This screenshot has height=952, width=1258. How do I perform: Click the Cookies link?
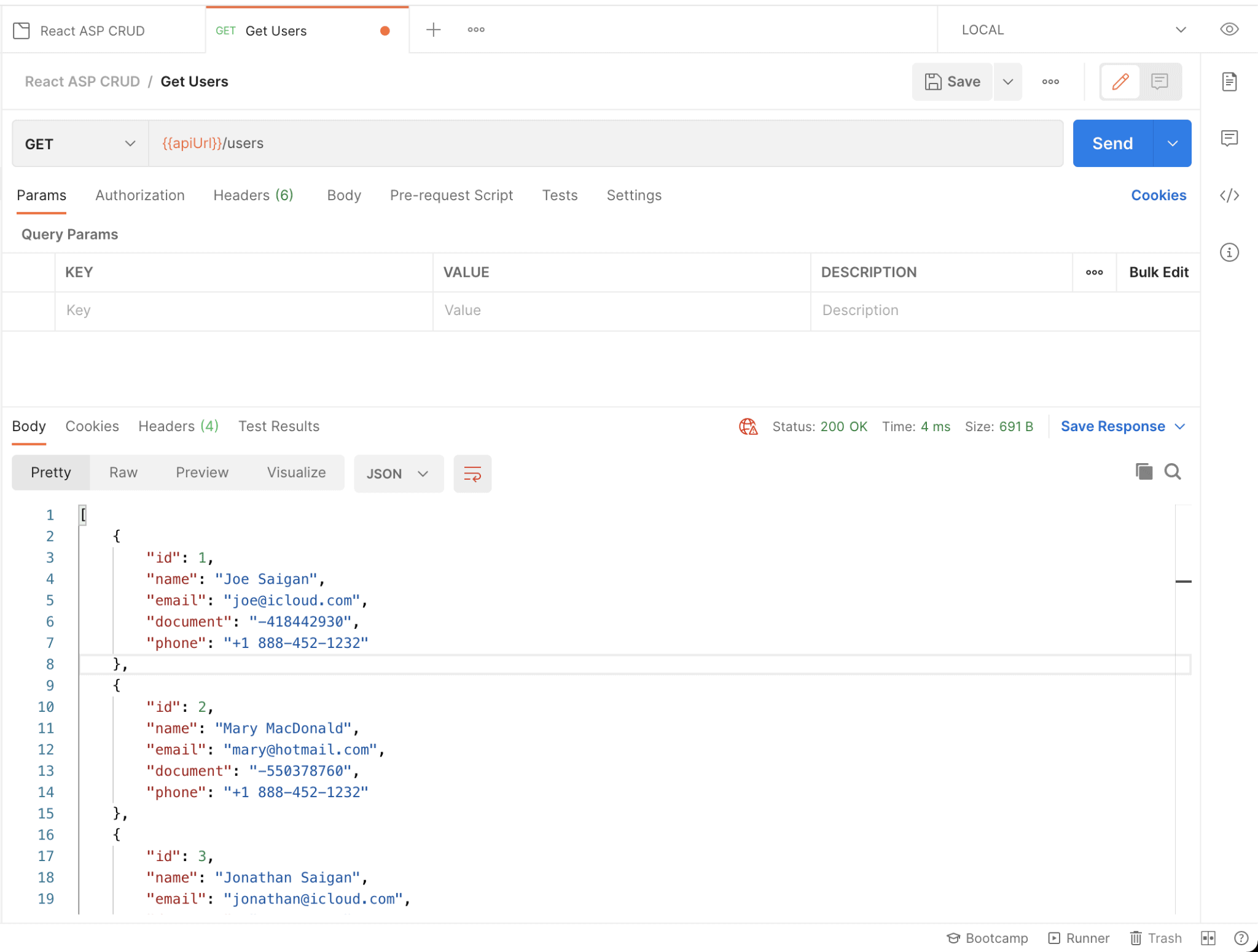(1158, 195)
